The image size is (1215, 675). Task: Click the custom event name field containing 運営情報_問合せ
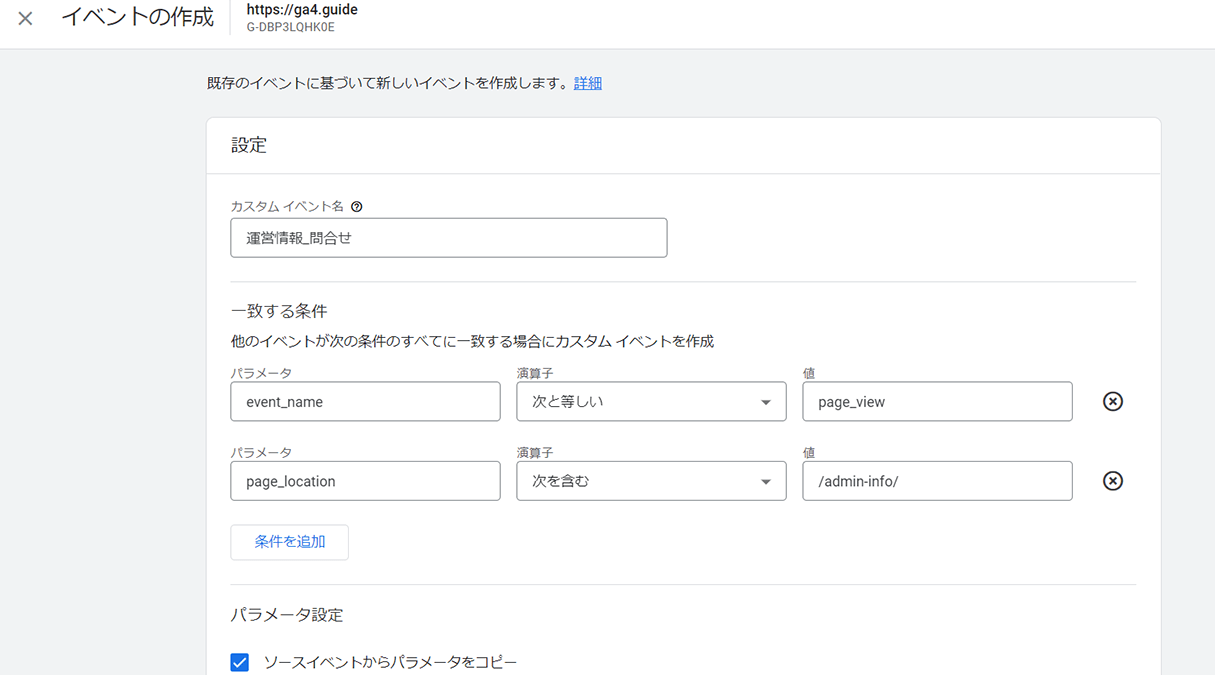448,237
